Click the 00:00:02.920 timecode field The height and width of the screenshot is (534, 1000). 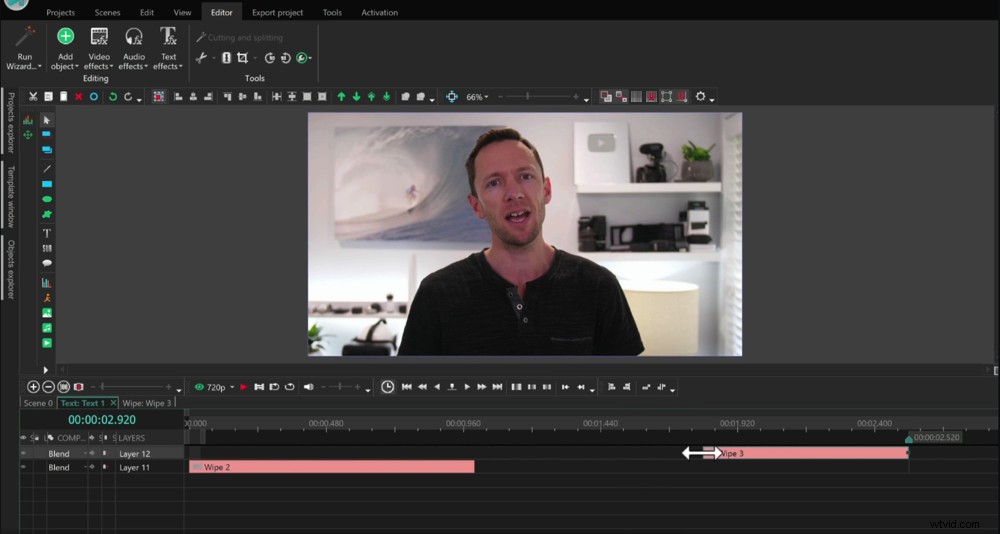click(x=102, y=420)
